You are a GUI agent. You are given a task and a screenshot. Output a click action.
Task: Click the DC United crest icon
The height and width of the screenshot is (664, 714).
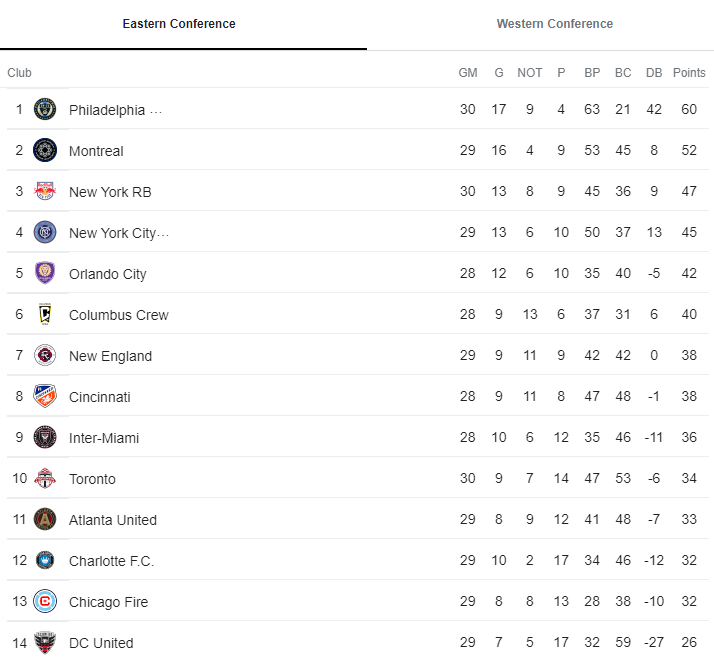click(45, 642)
